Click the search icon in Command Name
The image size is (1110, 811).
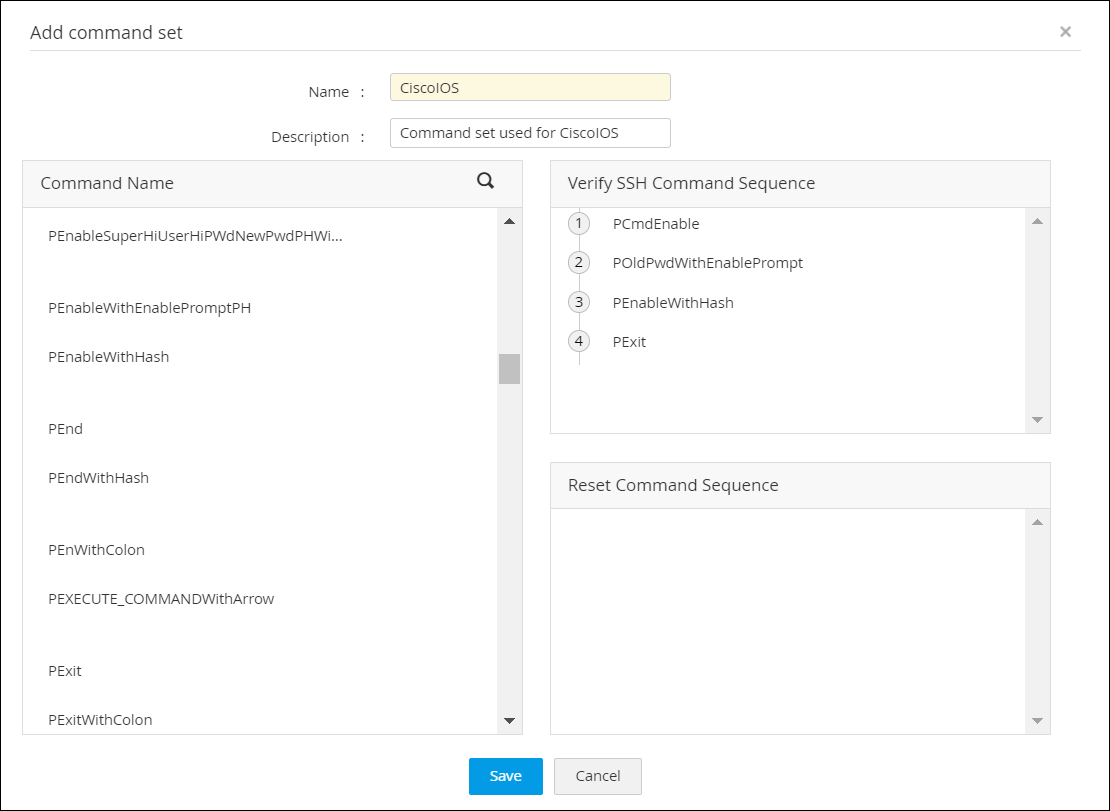click(x=485, y=181)
